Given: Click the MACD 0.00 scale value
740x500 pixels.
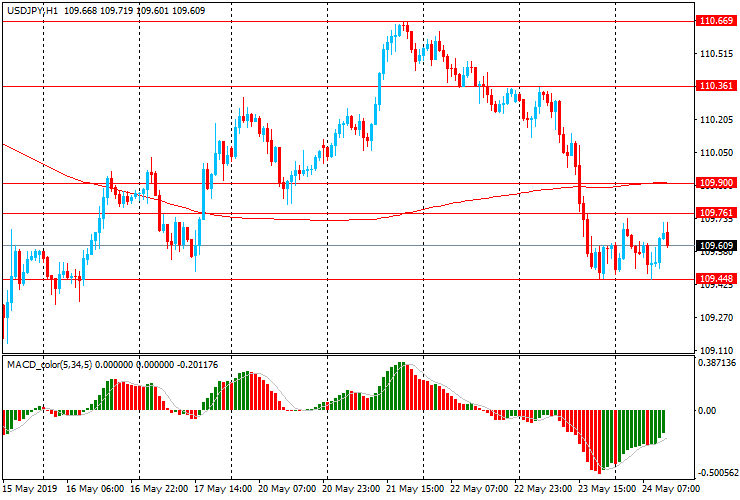Looking at the screenshot, I should click(707, 411).
